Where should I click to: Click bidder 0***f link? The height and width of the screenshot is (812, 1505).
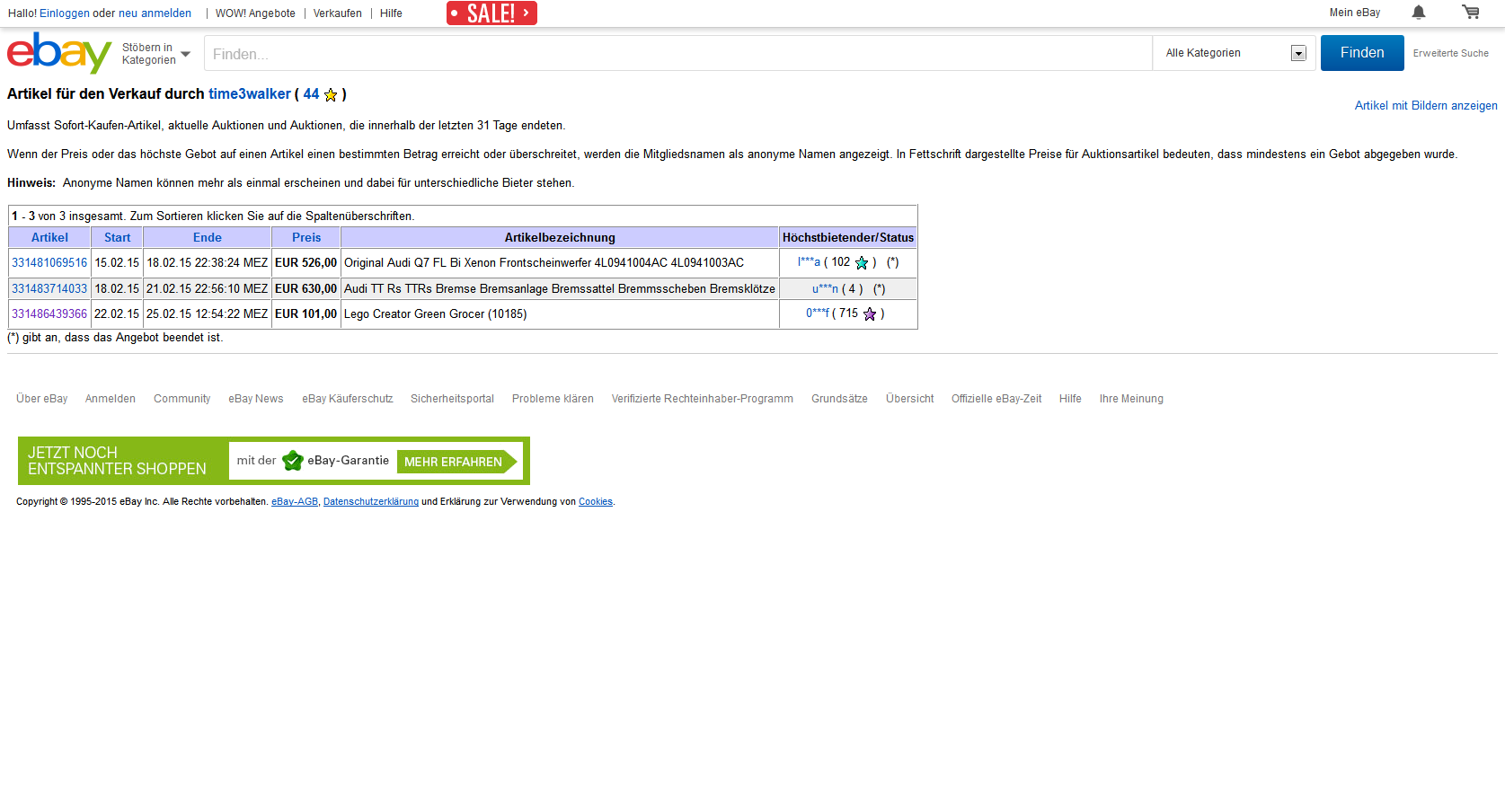point(818,313)
